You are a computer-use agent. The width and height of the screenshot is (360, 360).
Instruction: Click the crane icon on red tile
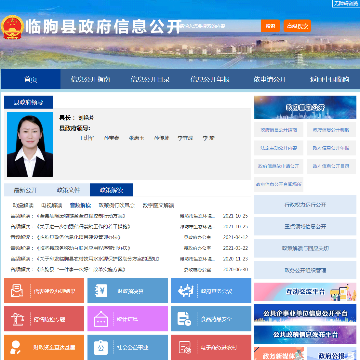tap(17, 319)
